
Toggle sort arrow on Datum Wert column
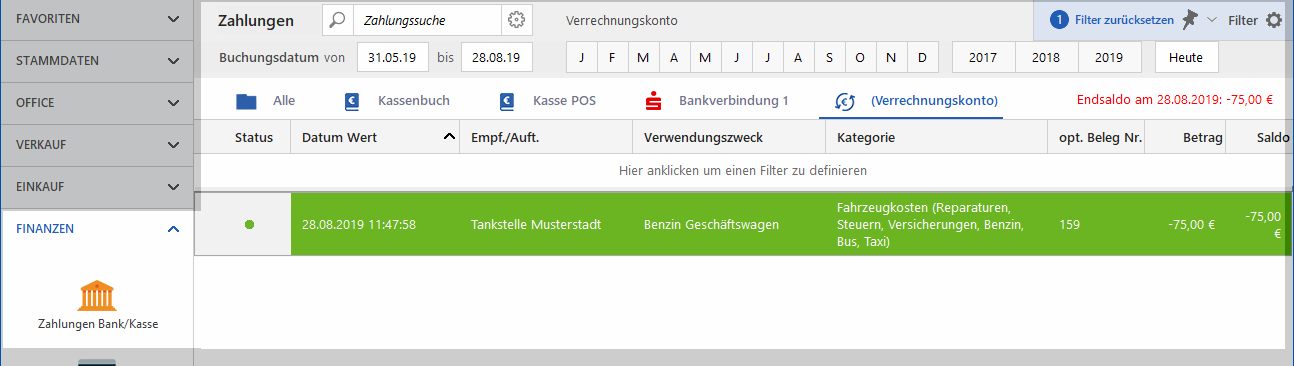pos(448,137)
